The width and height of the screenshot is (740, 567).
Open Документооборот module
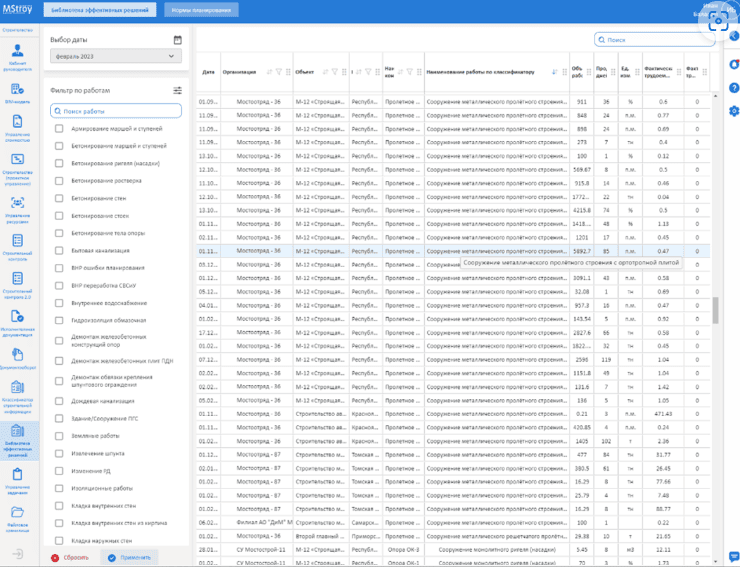pos(17,359)
